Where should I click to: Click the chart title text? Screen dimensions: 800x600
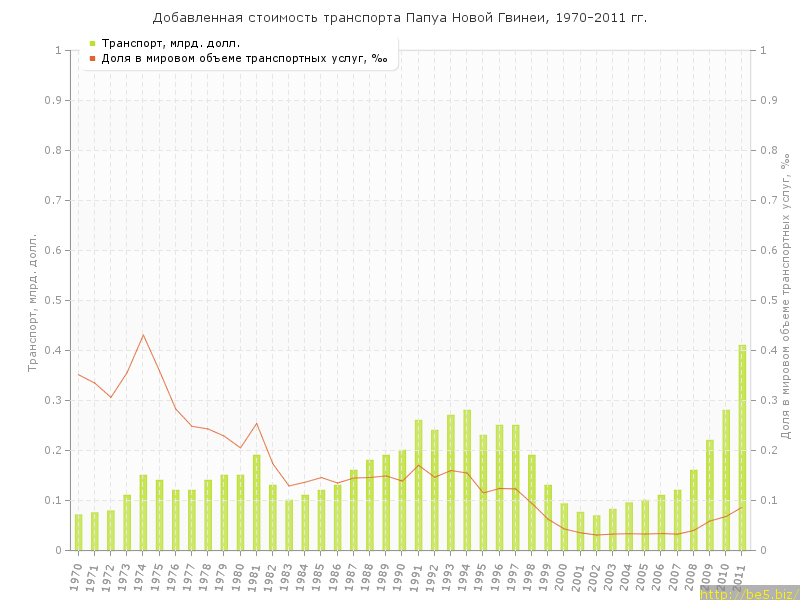(x=400, y=18)
